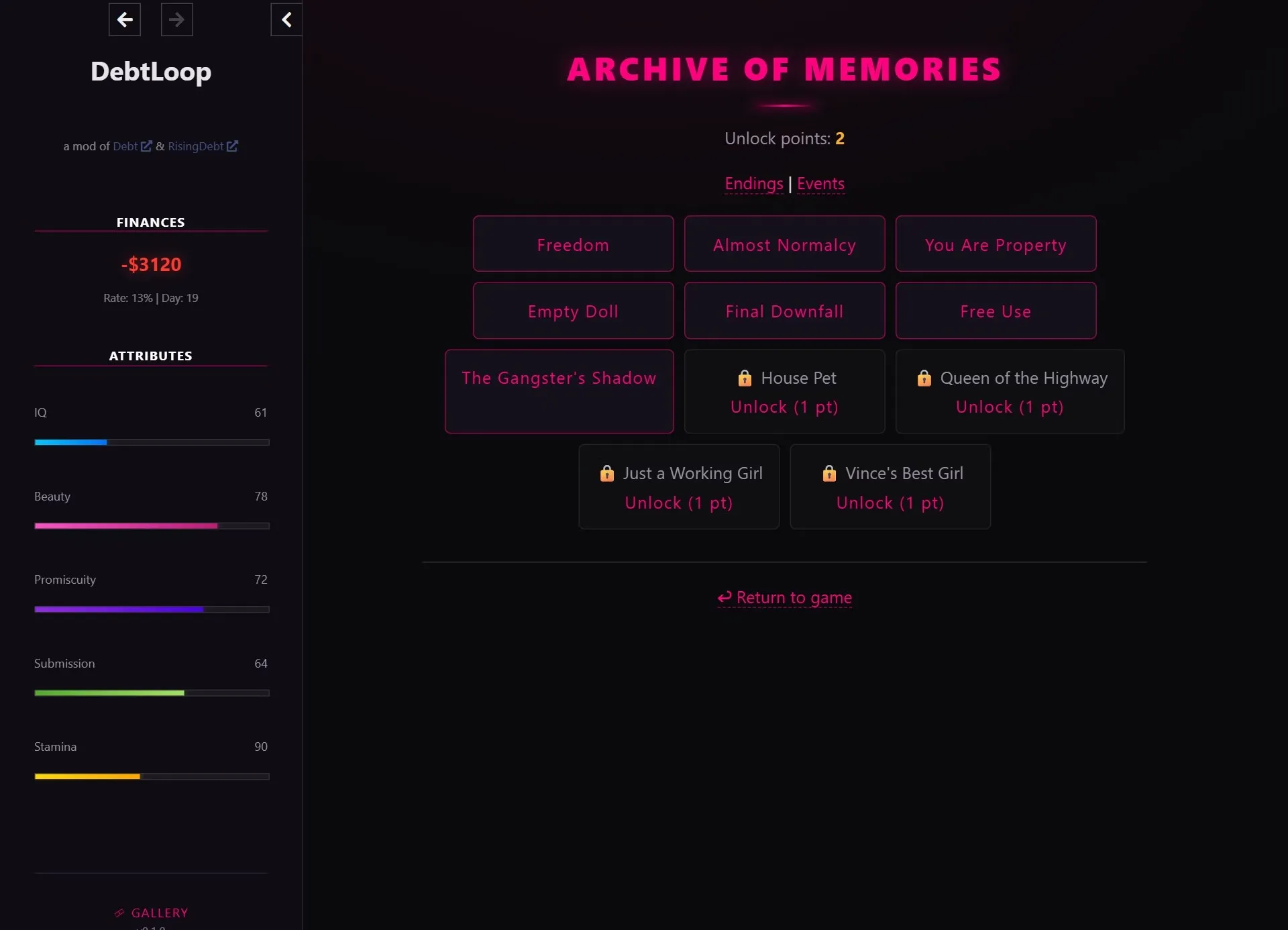This screenshot has width=1288, height=930.
Task: Switch to the Endings tab
Action: 754,184
